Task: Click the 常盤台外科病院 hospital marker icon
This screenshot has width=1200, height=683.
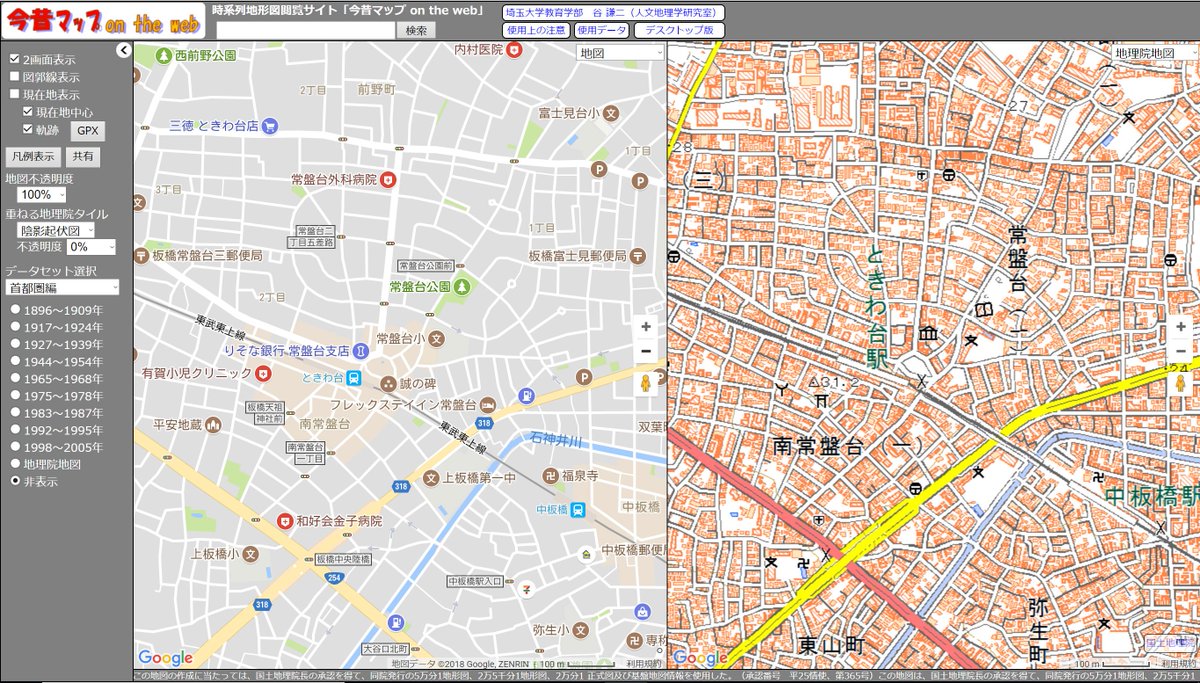Action: (x=388, y=180)
